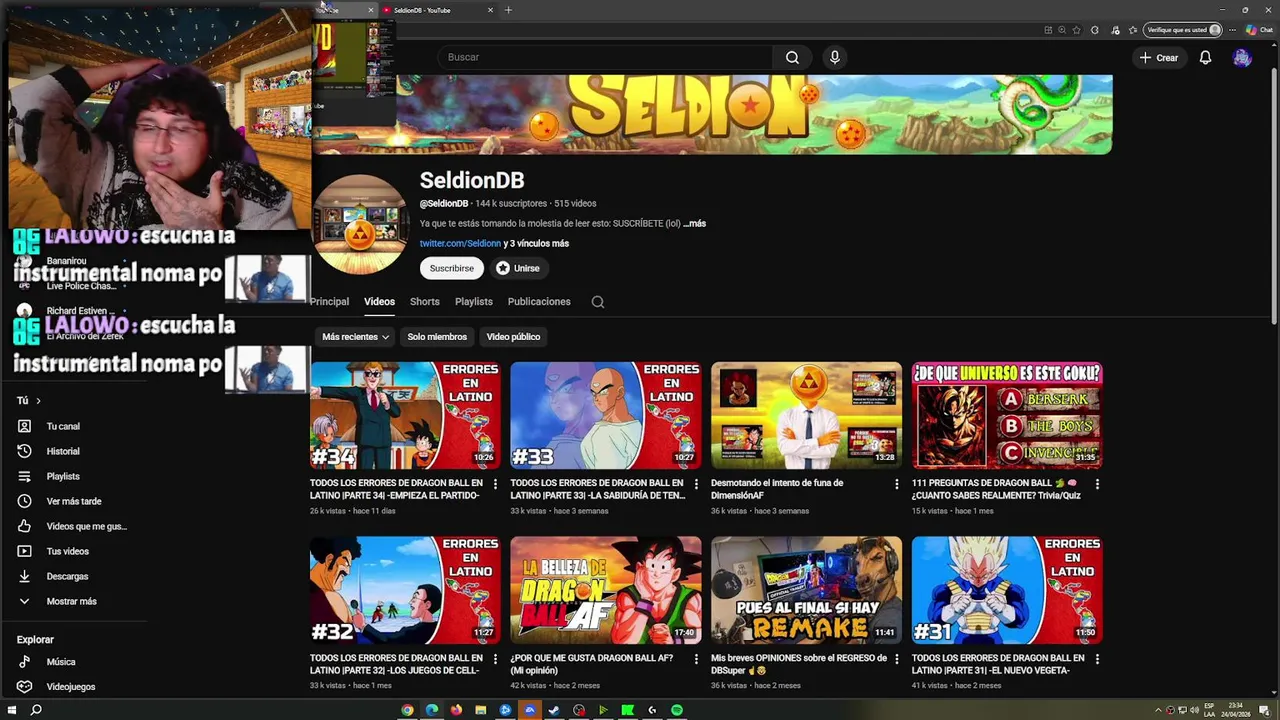Screen dimensions: 1280x720
Task: Open Ver más tarde list
Action: (x=72, y=501)
